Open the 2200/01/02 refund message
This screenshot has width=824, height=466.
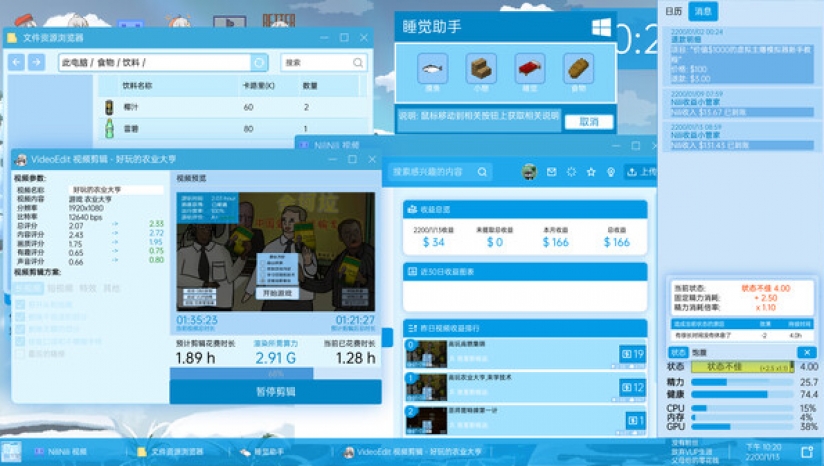pyautogui.click(x=741, y=56)
